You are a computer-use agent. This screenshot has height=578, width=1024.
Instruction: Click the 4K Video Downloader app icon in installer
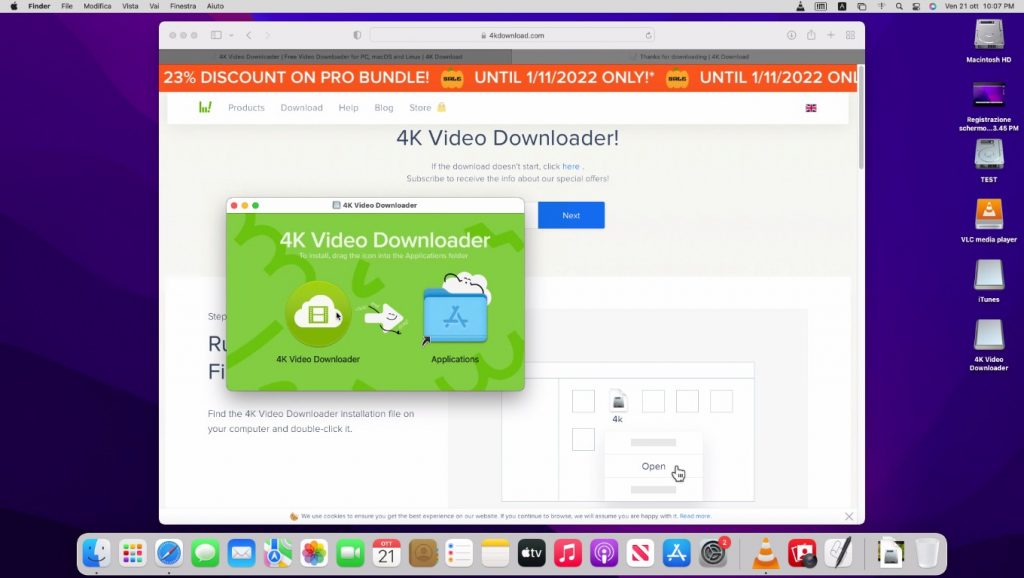pyautogui.click(x=317, y=316)
